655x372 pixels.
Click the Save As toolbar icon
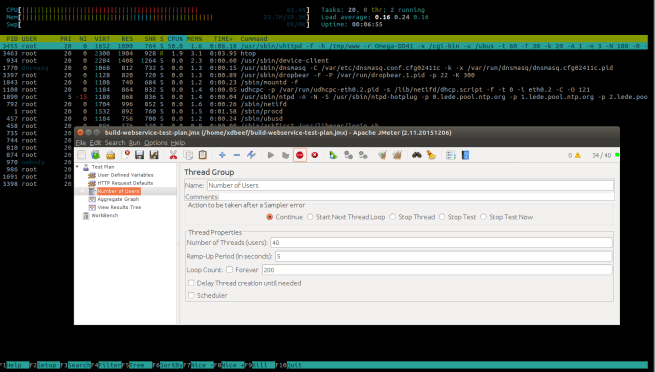coord(154,155)
